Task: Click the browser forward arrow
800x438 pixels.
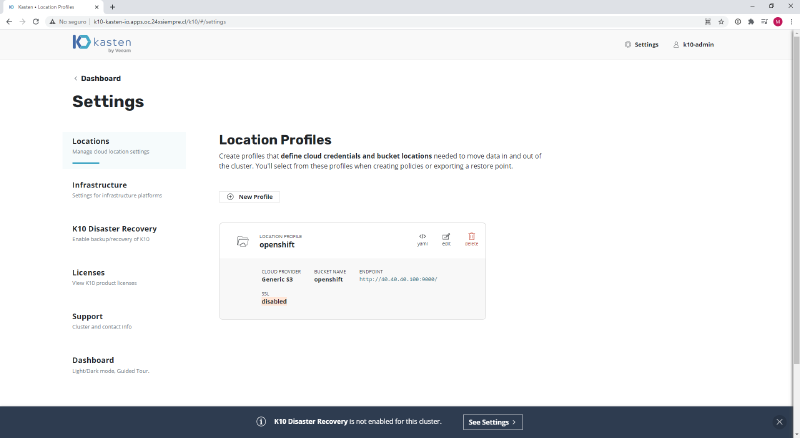Action: pyautogui.click(x=22, y=21)
